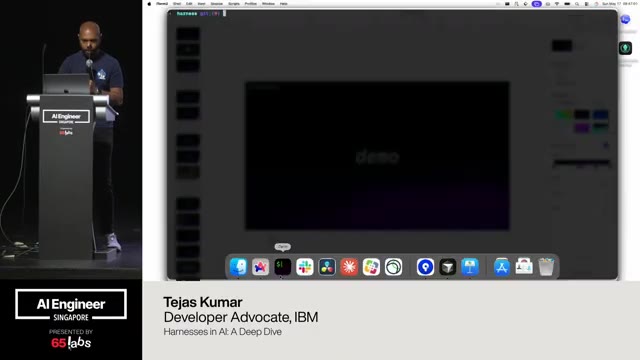Click the battery status icon

pos(567,4)
